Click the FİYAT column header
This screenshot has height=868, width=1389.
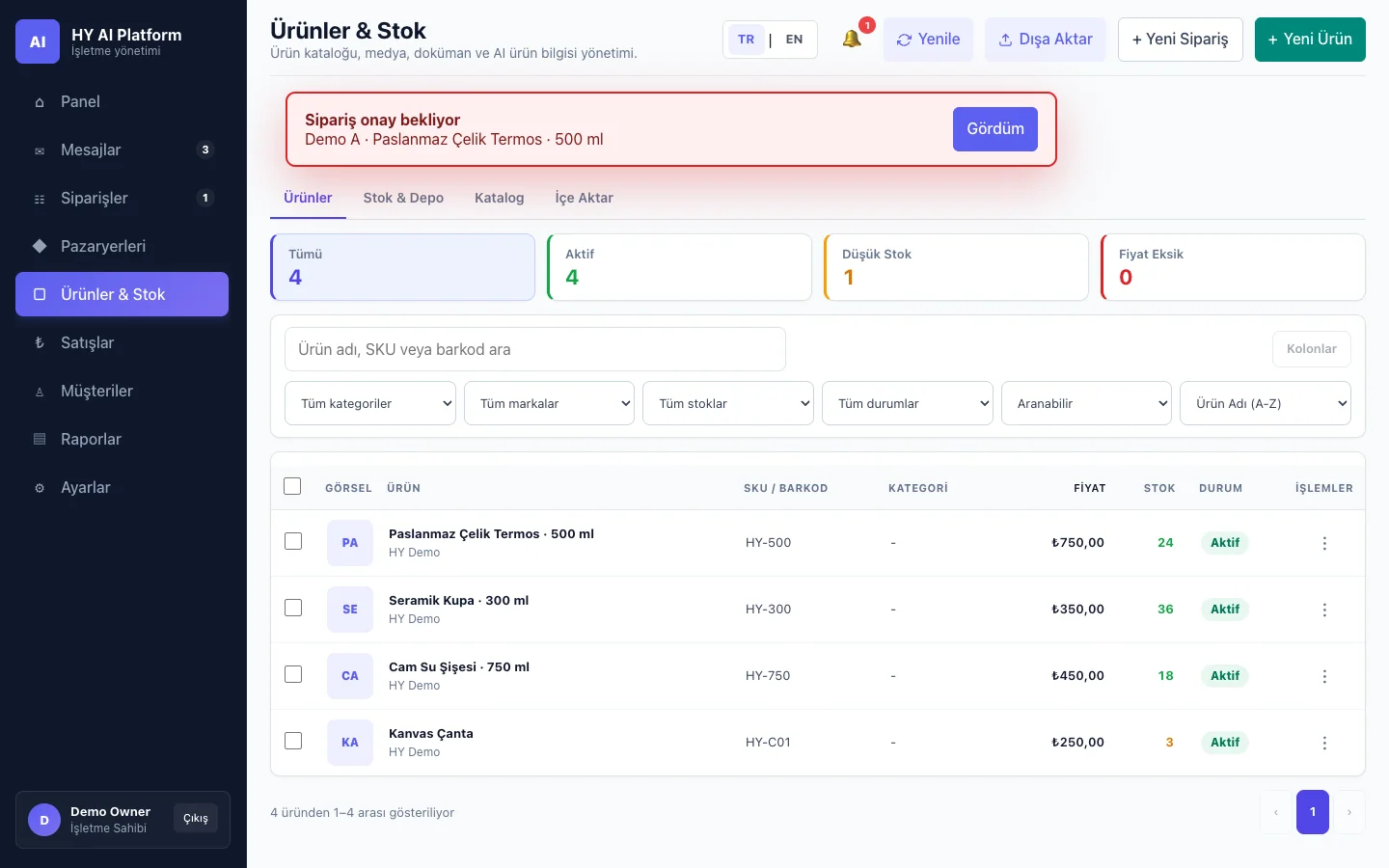1090,488
